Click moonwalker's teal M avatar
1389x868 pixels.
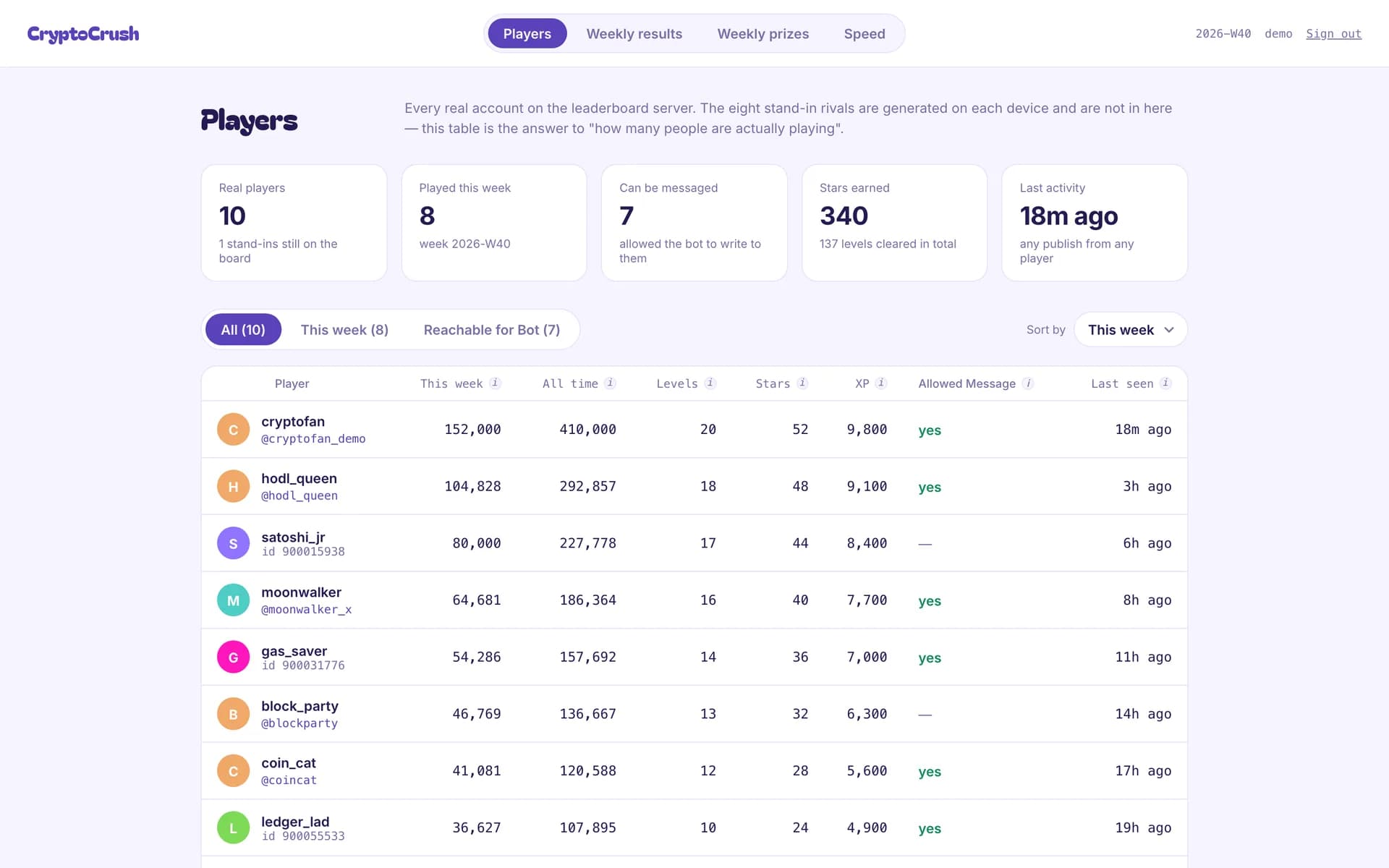[x=233, y=600]
